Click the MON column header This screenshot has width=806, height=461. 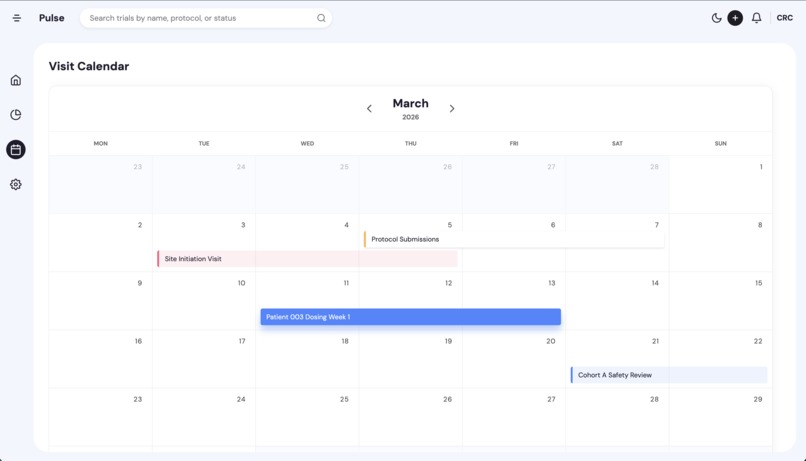point(101,143)
